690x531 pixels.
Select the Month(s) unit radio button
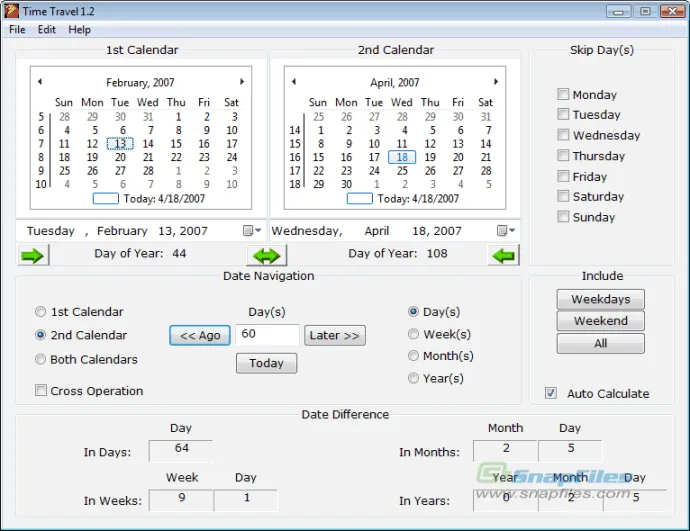click(413, 355)
